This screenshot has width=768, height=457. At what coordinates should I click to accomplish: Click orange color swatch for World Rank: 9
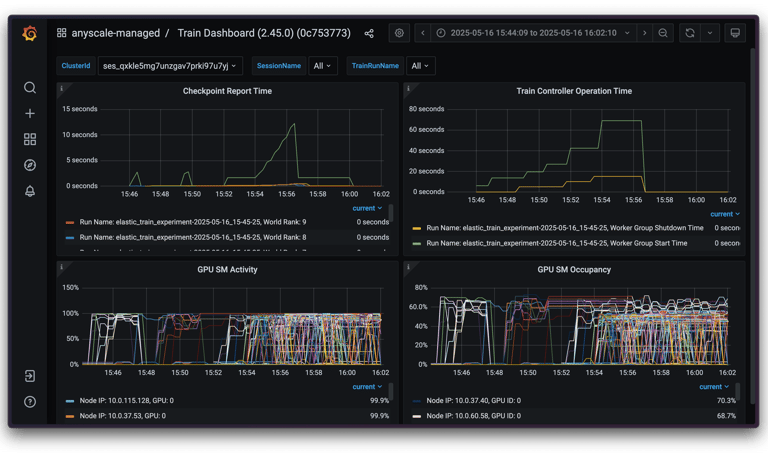[x=70, y=222]
